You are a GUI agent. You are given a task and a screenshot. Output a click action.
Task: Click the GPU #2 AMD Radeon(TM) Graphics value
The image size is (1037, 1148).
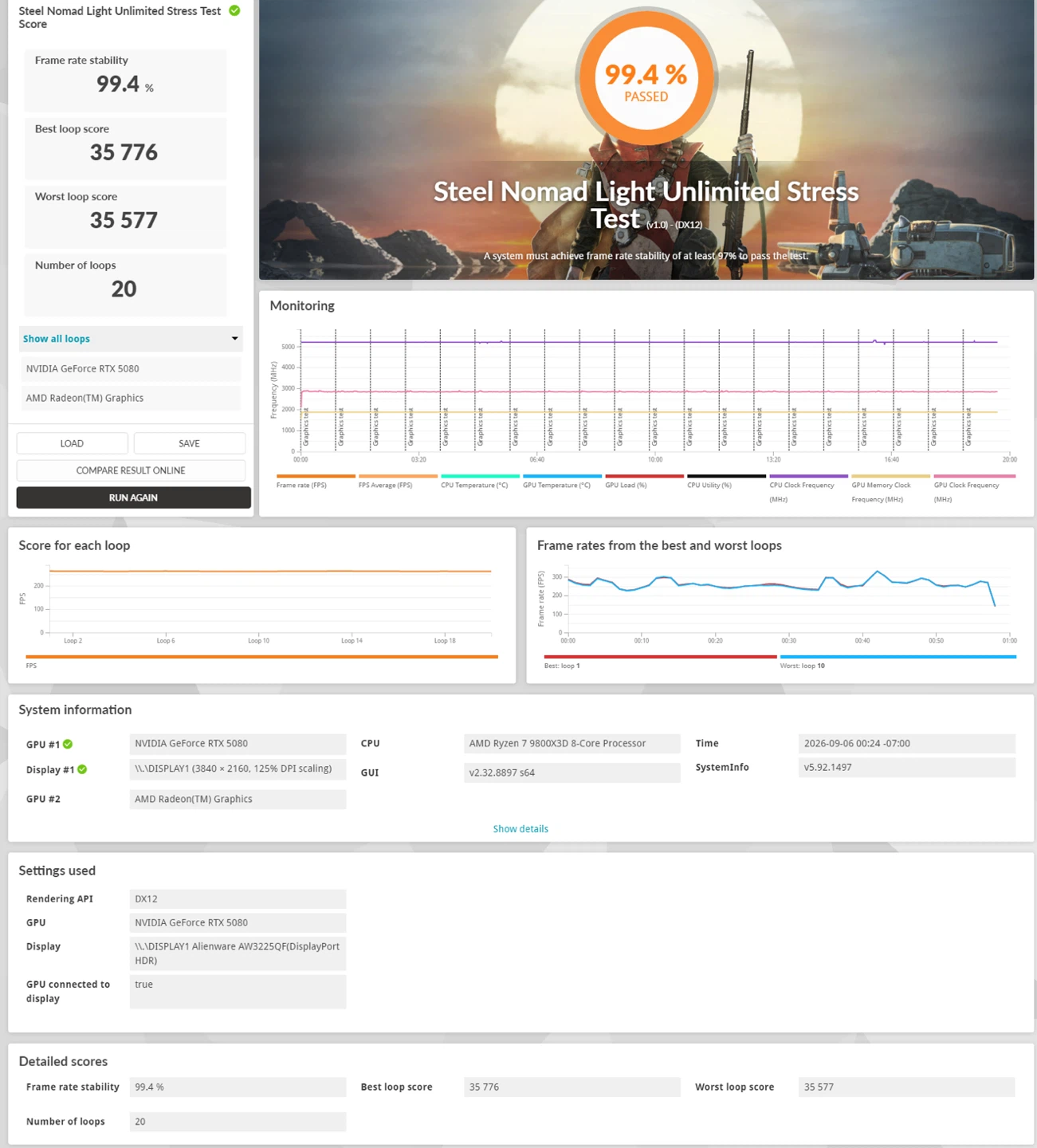238,800
